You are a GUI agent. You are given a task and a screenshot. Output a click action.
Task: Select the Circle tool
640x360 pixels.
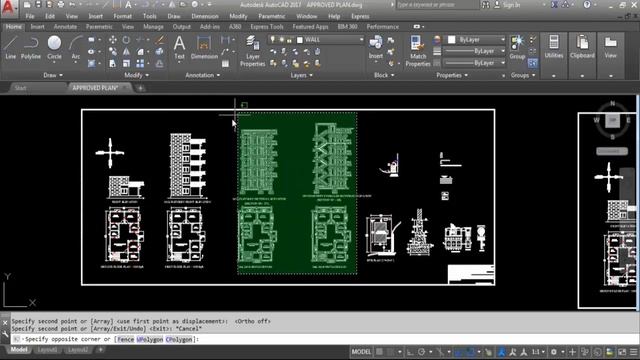point(54,47)
